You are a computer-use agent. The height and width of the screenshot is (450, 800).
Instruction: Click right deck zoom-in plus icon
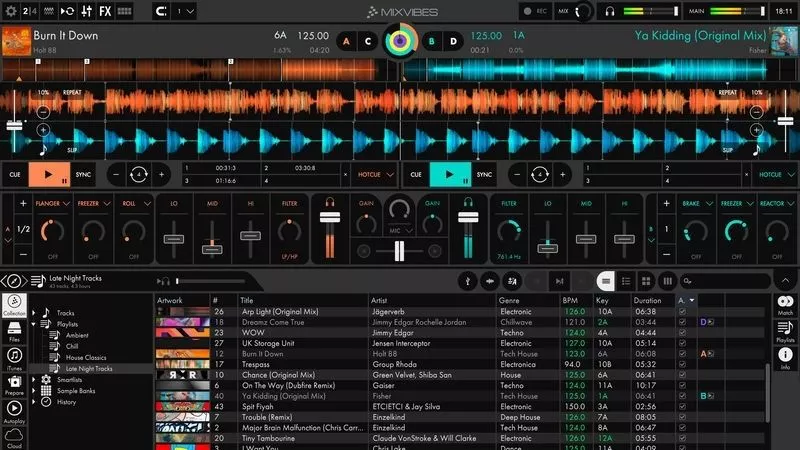click(756, 130)
